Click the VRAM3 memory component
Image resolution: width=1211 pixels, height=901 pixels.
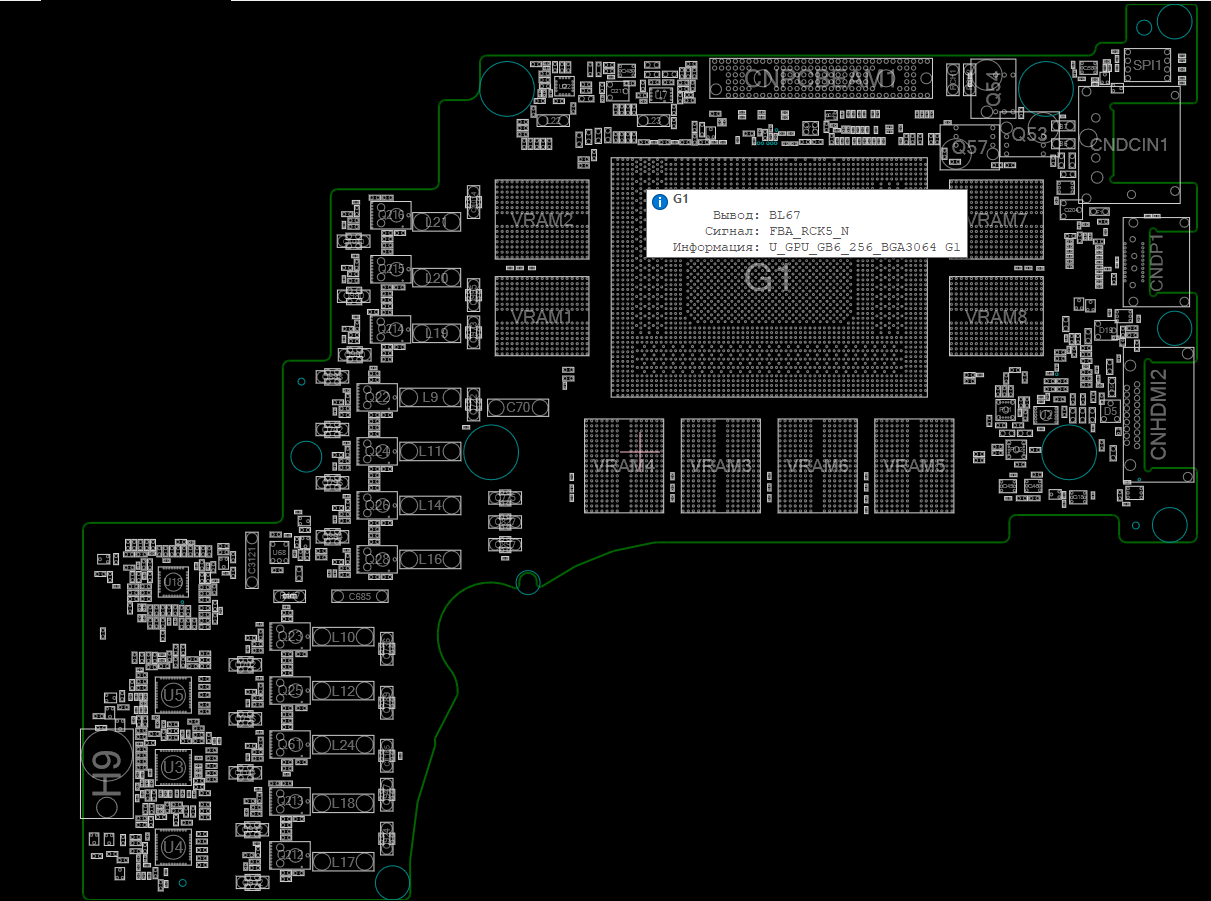[x=720, y=466]
